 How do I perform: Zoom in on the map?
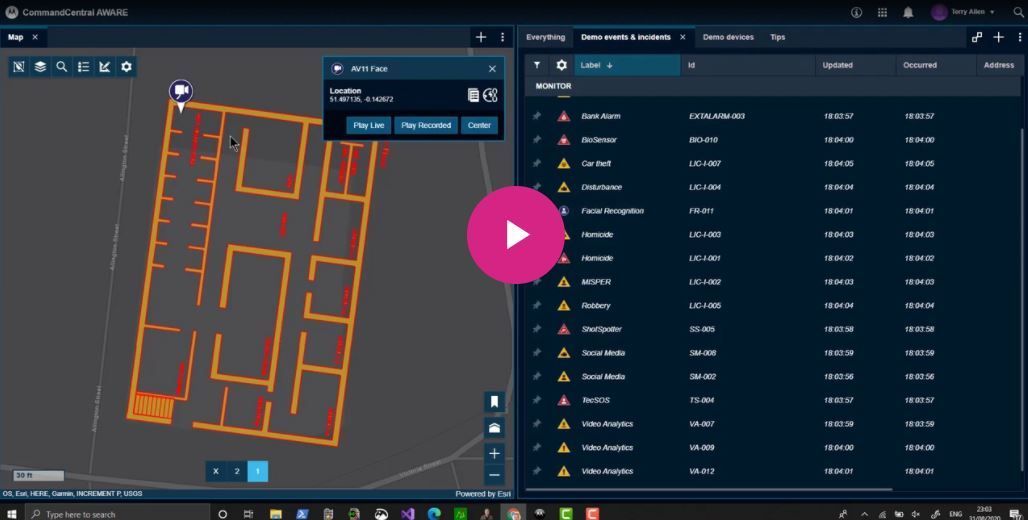[x=494, y=453]
